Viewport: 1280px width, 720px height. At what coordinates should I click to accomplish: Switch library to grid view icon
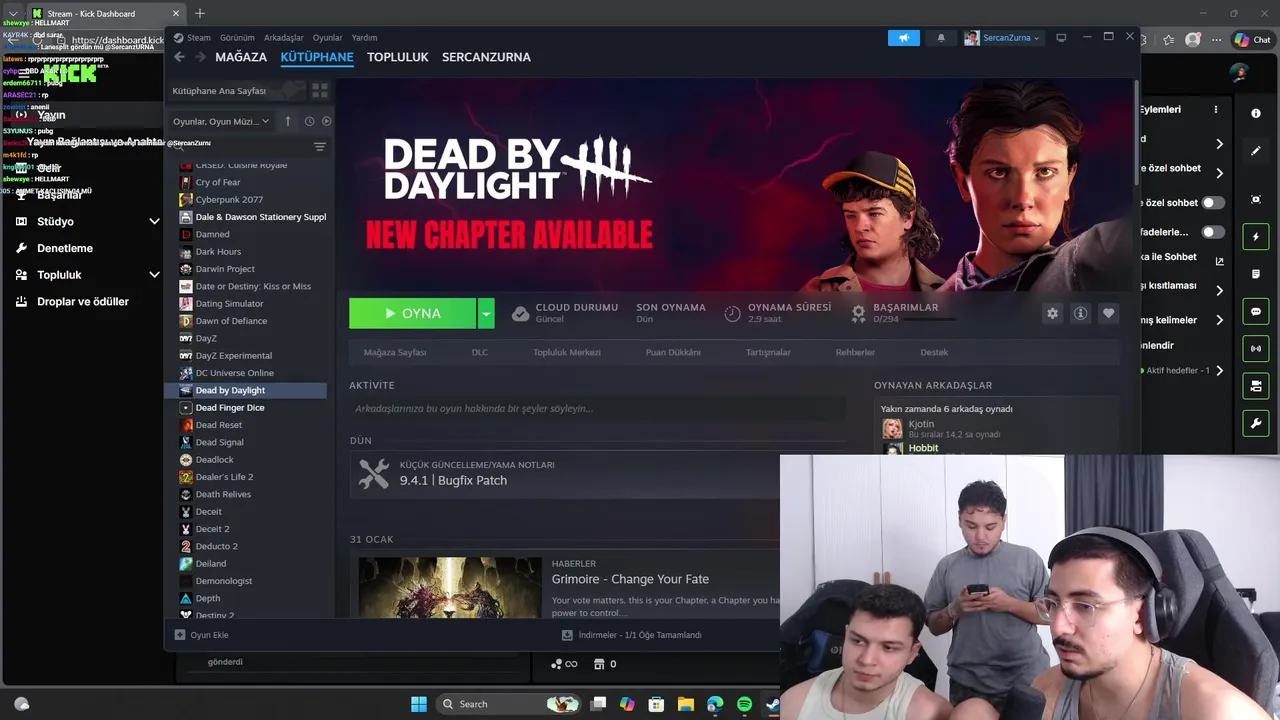point(320,90)
